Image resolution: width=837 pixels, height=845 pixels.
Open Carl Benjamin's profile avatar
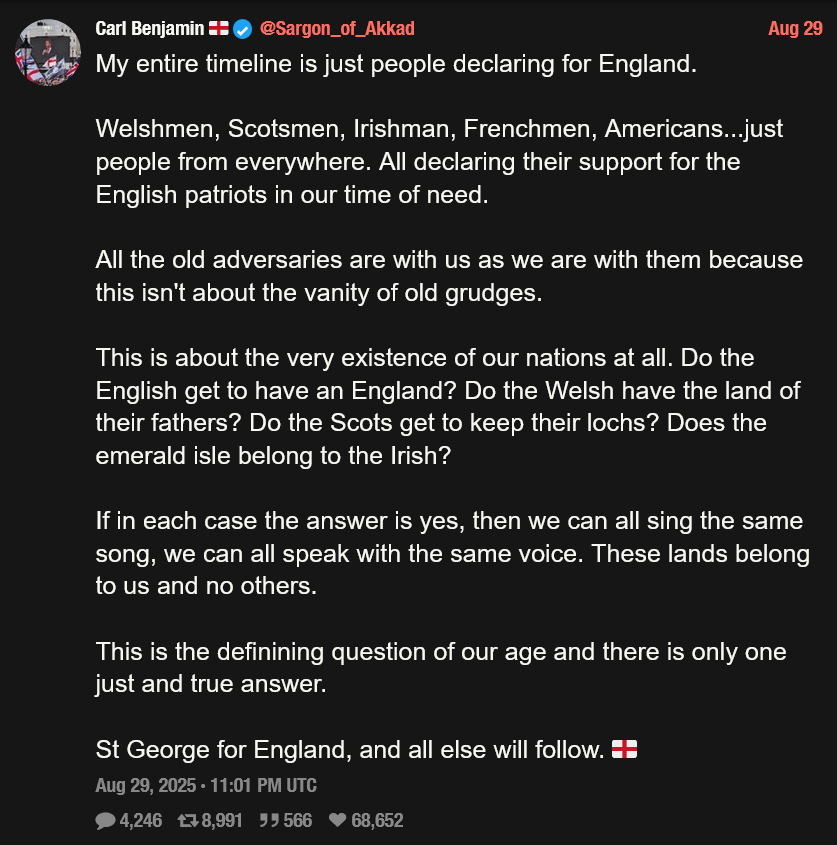[48, 52]
